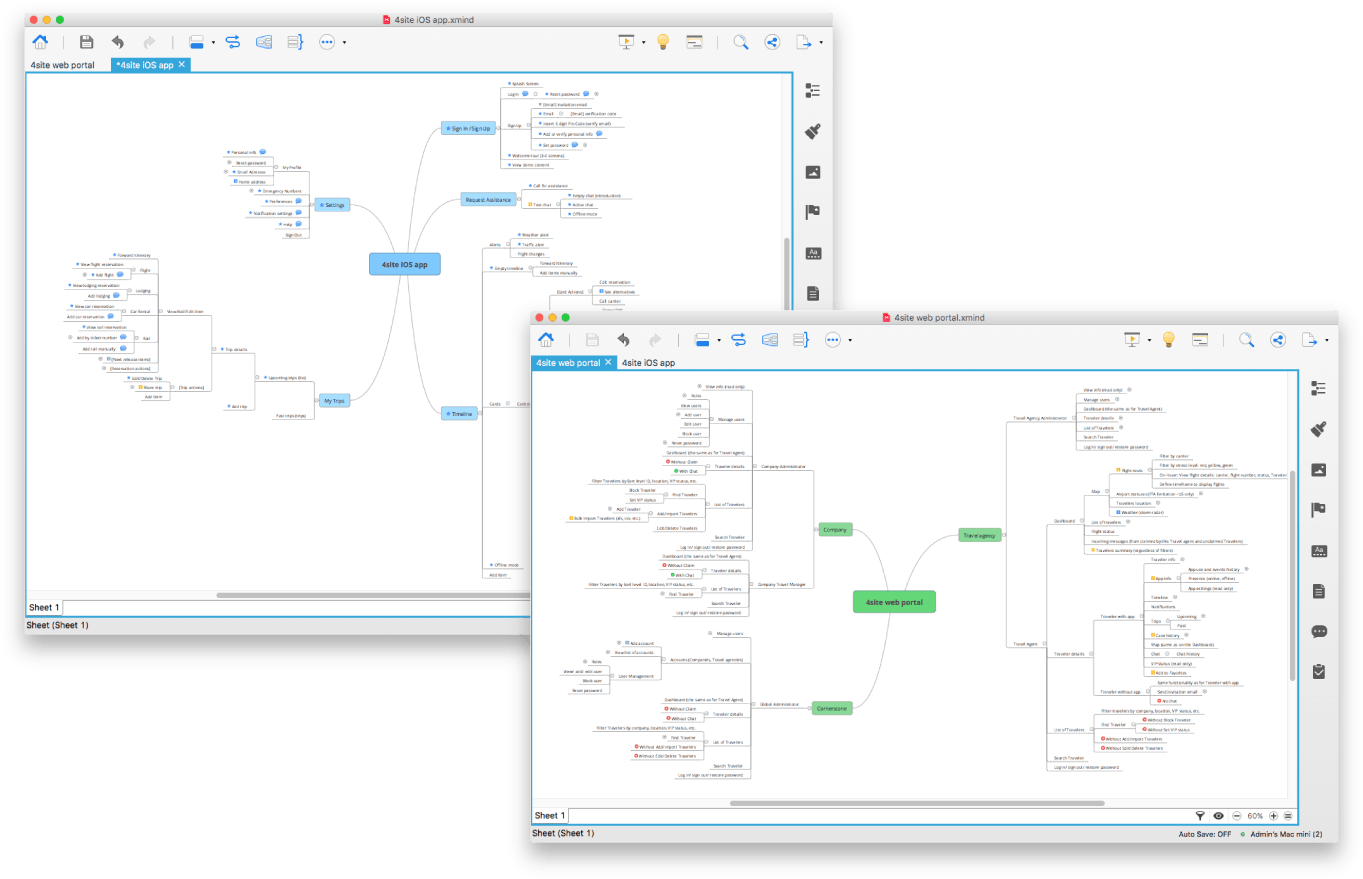Open Outline panel in iOS app window sidebar
The height and width of the screenshot is (879, 1363).
[x=813, y=90]
